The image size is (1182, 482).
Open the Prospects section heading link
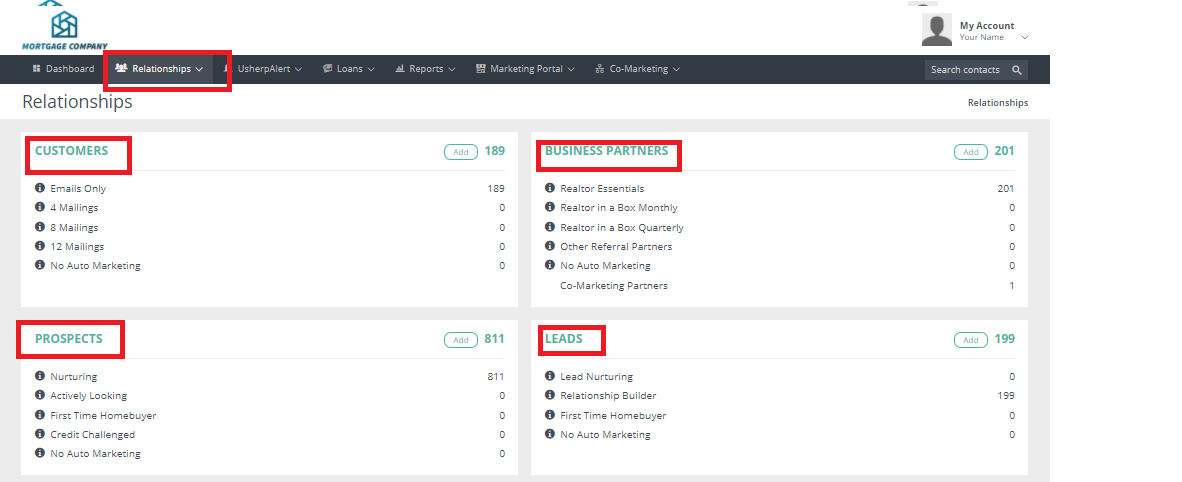[x=69, y=339]
